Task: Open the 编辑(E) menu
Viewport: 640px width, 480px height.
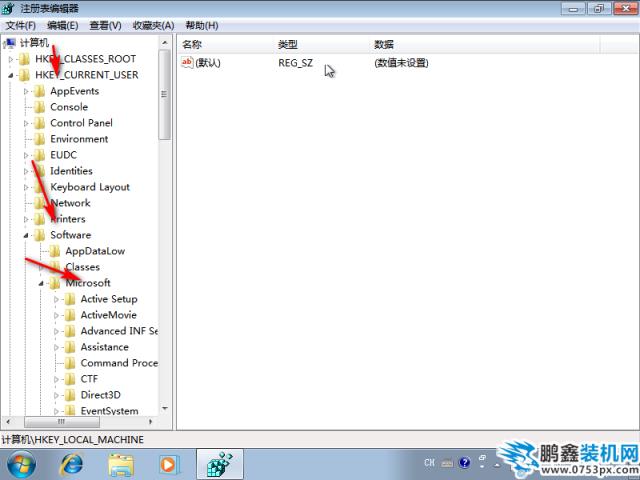Action: (62, 26)
